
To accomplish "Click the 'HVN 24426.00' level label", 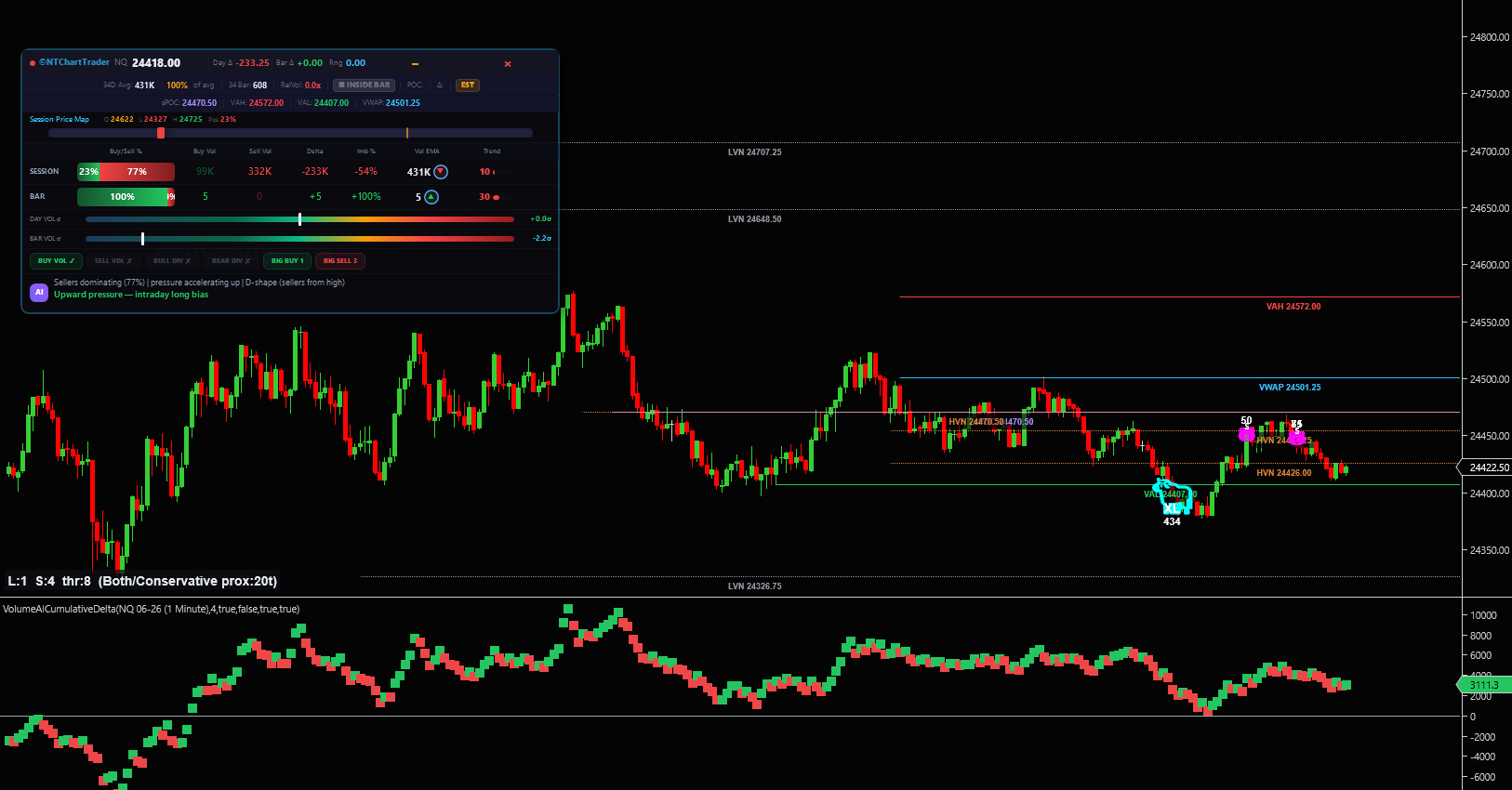I will click(1284, 473).
